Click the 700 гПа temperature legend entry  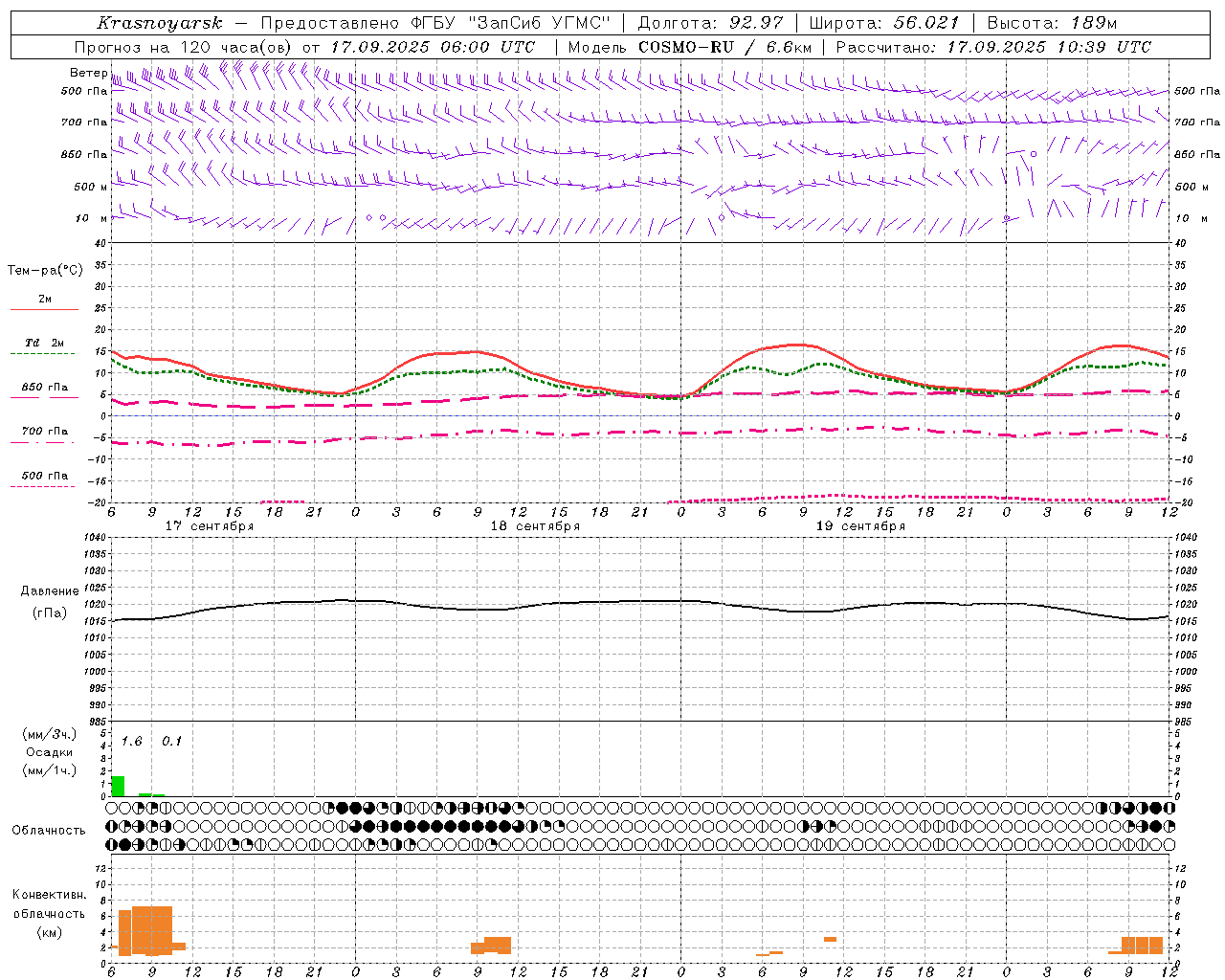(45, 435)
